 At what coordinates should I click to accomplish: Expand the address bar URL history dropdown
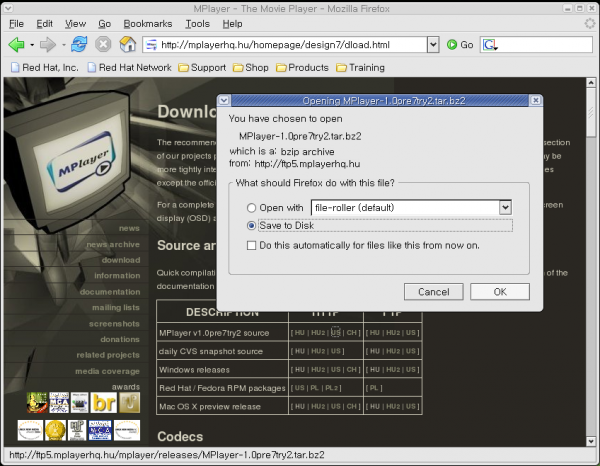[433, 45]
